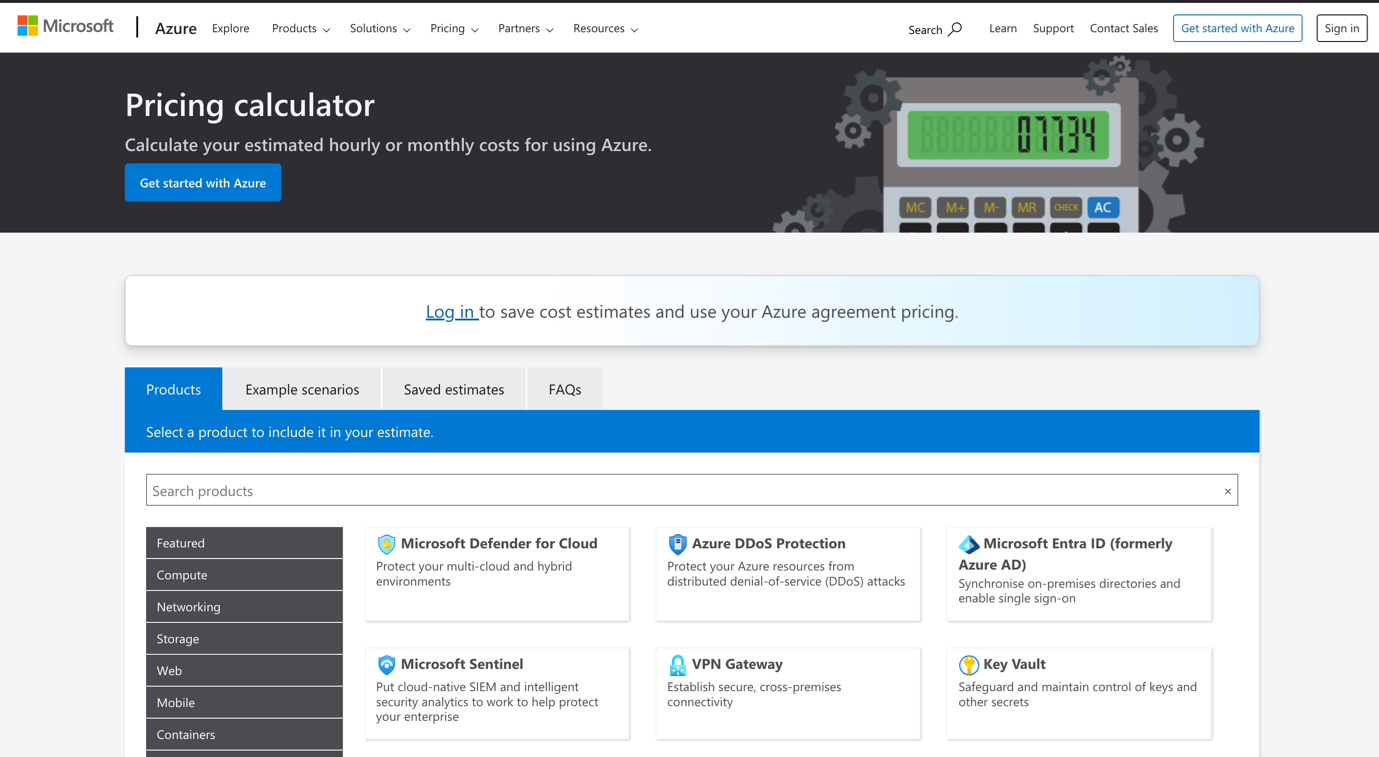Click the Microsoft logo
This screenshot has width=1379, height=757.
(65, 26)
